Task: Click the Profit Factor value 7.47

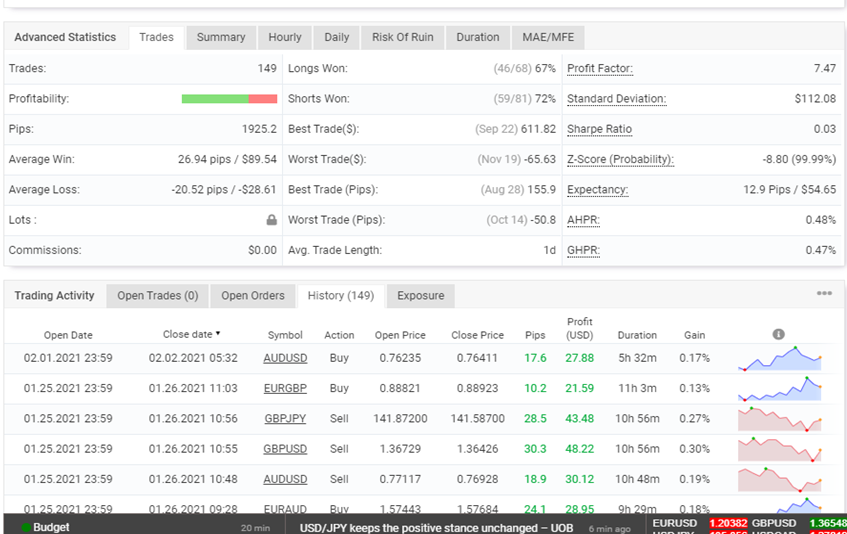Action: [x=825, y=69]
